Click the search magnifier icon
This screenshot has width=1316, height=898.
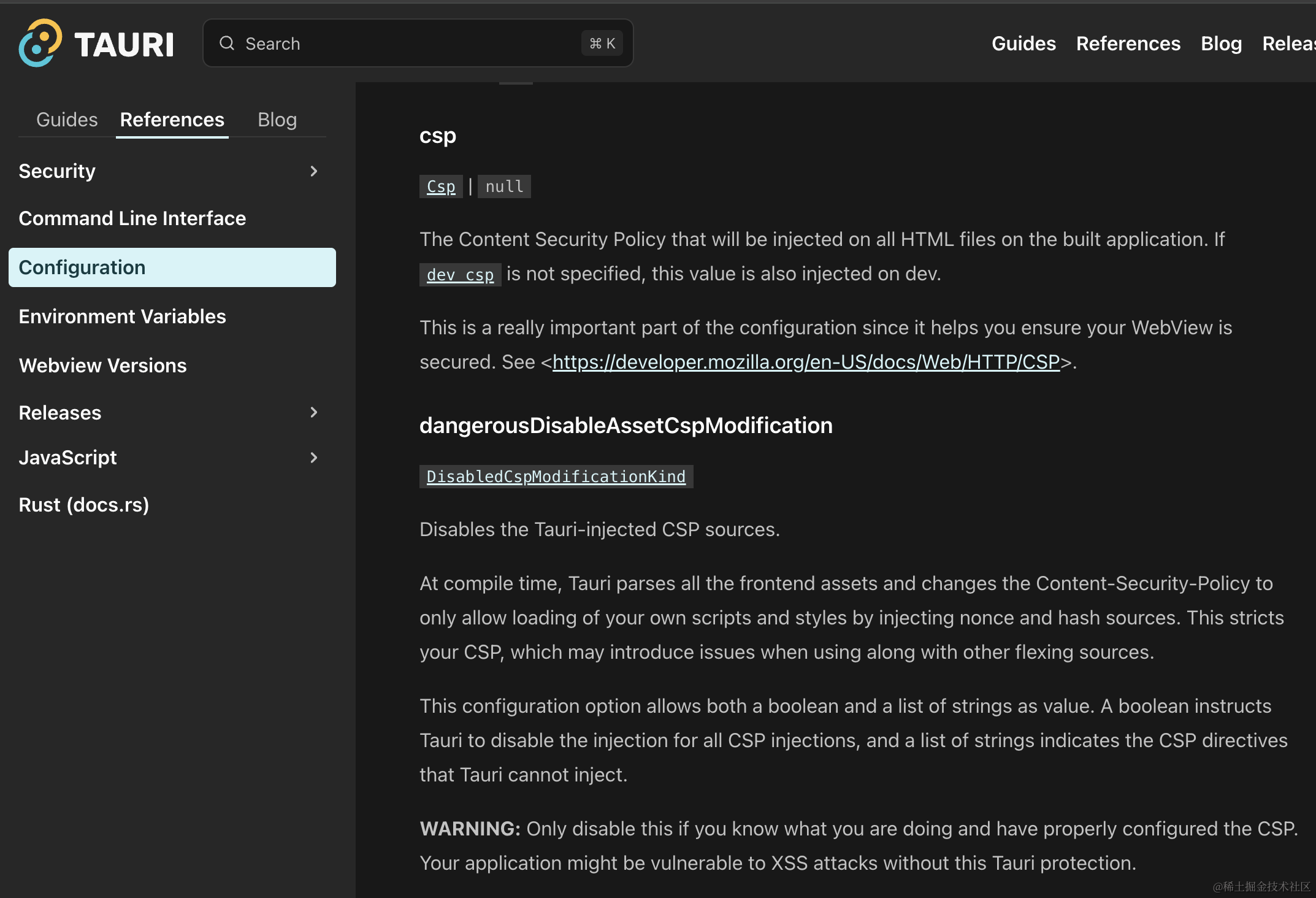coord(227,43)
